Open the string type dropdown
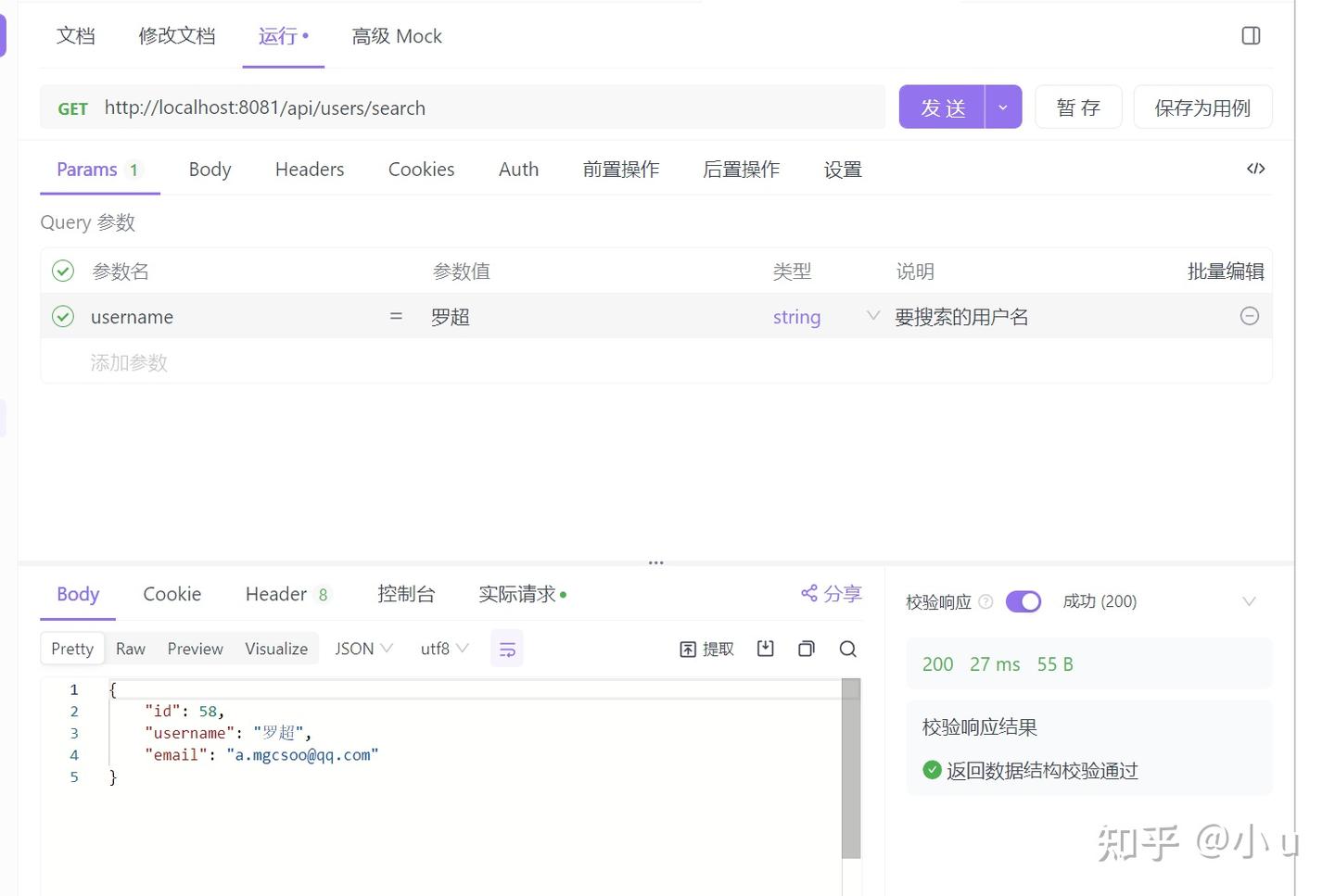Screen dimensions: 1335x896 coord(825,316)
